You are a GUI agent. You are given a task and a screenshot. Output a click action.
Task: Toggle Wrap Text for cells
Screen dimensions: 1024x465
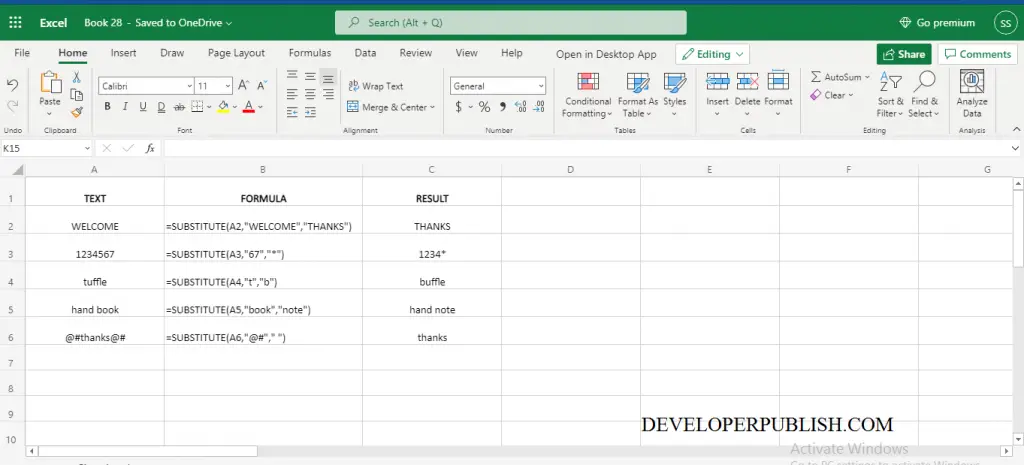pyautogui.click(x=376, y=86)
